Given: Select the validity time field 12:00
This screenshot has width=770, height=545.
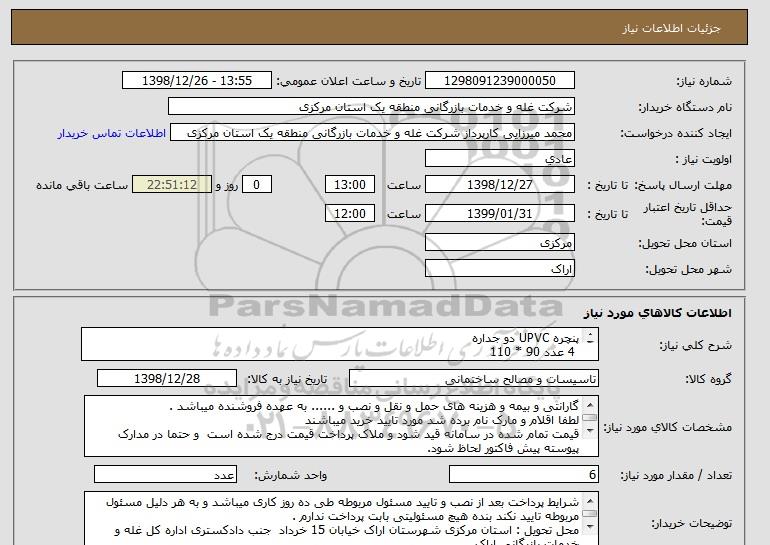Looking at the screenshot, I should pyautogui.click(x=350, y=213).
